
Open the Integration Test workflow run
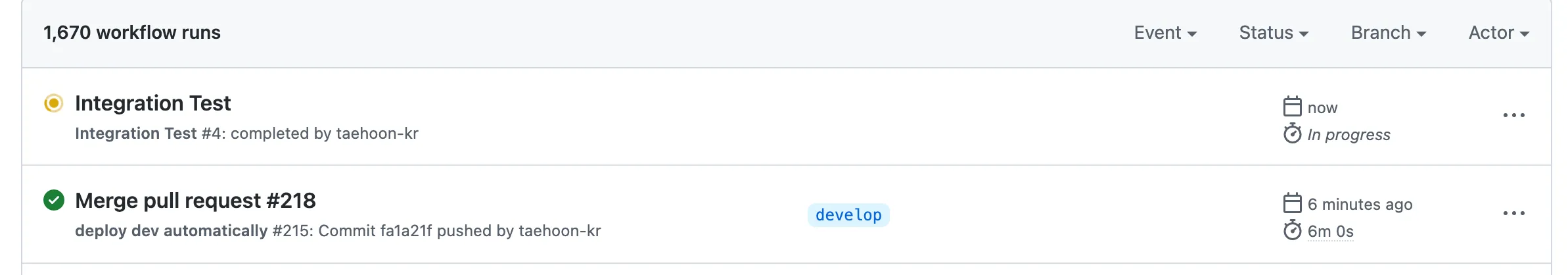pyautogui.click(x=152, y=103)
